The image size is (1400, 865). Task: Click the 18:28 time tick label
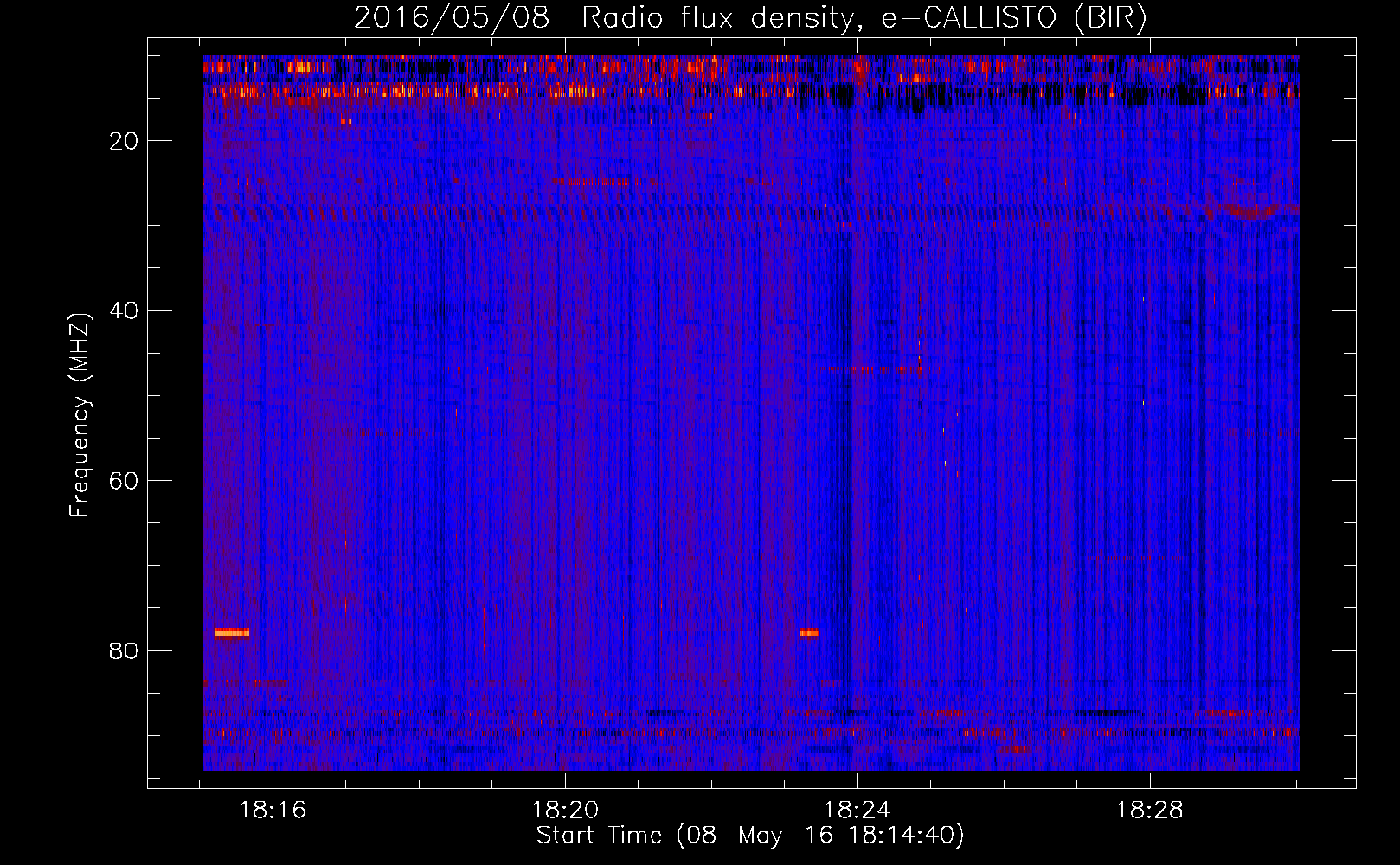(1149, 811)
